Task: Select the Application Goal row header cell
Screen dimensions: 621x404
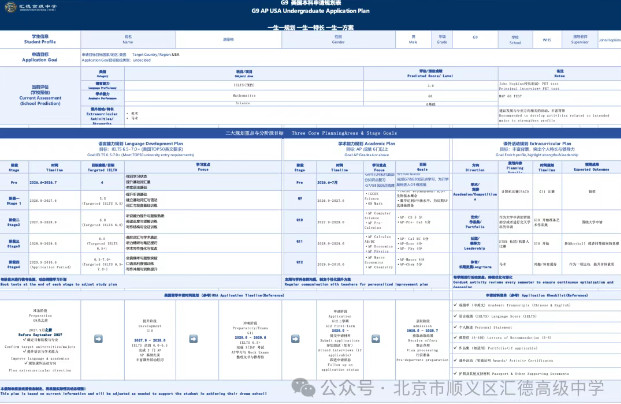Action: 40,57
